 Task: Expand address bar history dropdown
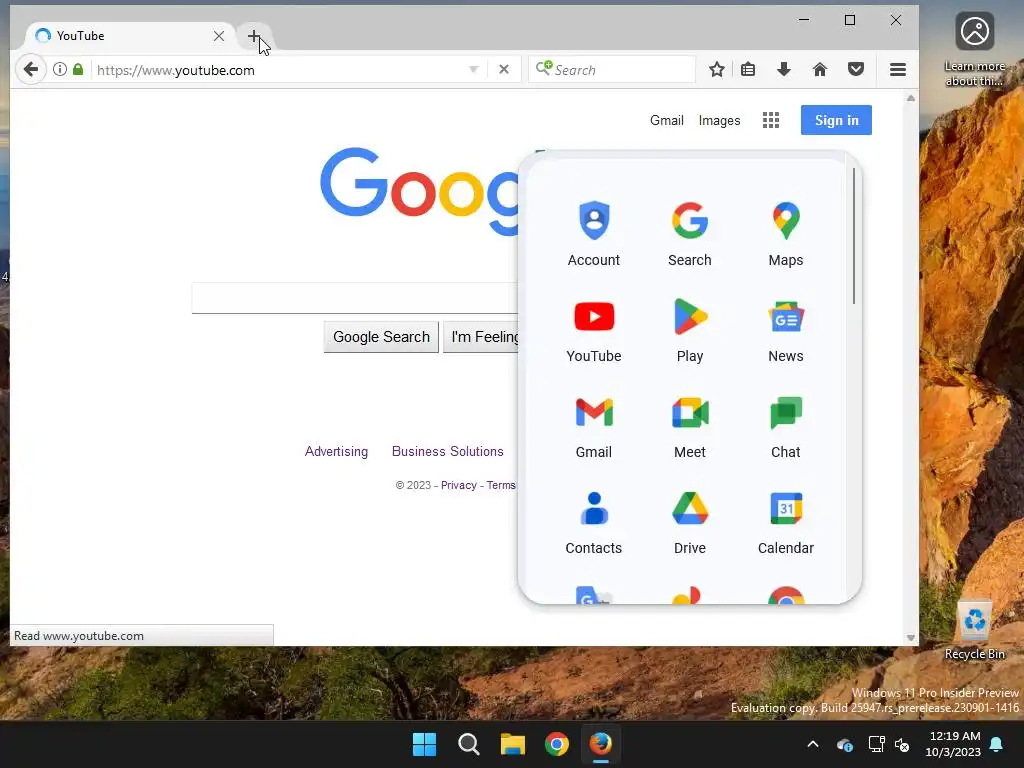point(474,69)
